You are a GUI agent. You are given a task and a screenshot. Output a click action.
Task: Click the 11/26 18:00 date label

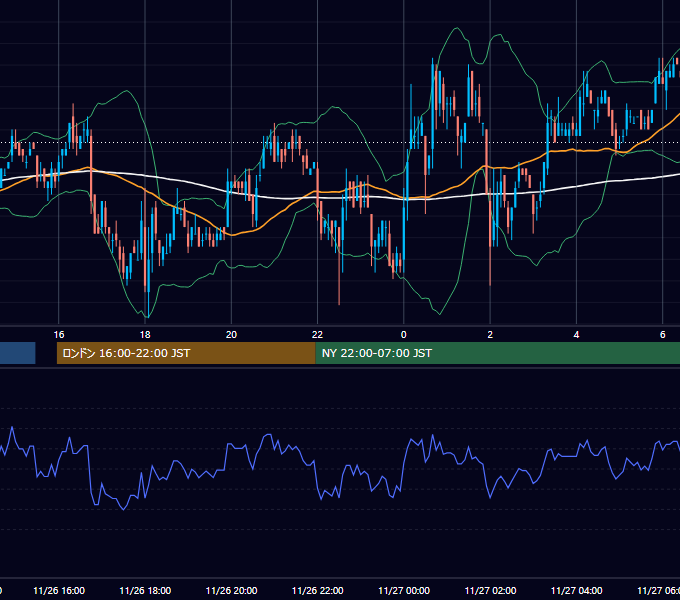145,591
